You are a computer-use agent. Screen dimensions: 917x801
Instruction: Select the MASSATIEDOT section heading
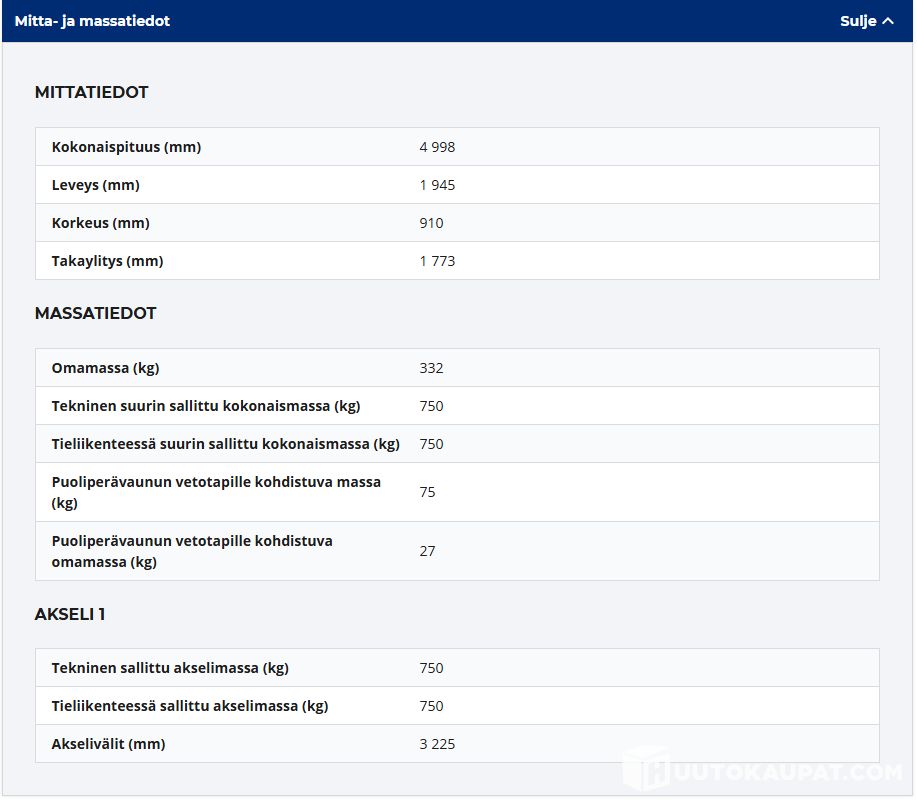95,313
